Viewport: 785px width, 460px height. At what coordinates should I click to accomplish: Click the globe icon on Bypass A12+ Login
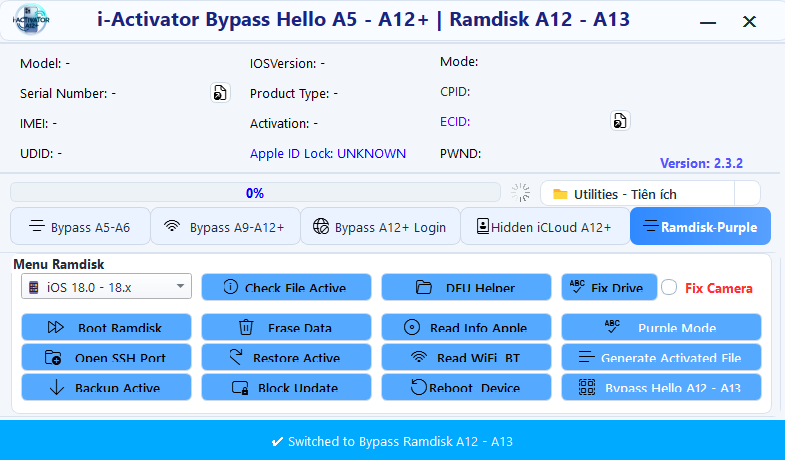coord(321,226)
